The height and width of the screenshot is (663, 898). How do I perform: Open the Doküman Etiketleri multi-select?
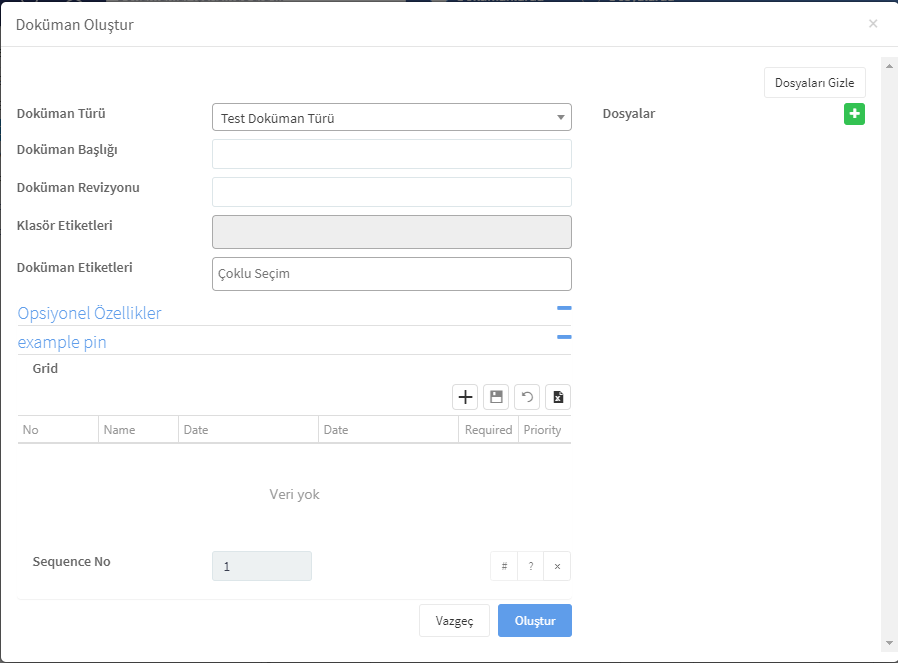tap(392, 274)
